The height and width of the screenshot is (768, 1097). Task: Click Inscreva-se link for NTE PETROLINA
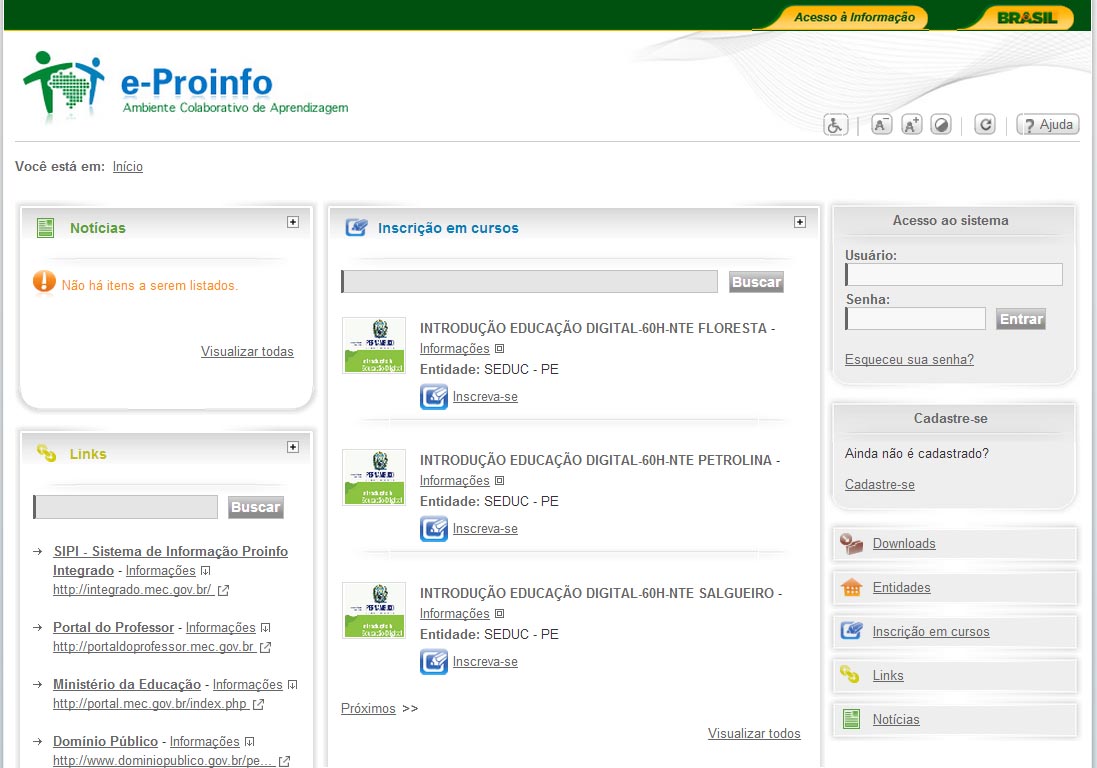(485, 529)
